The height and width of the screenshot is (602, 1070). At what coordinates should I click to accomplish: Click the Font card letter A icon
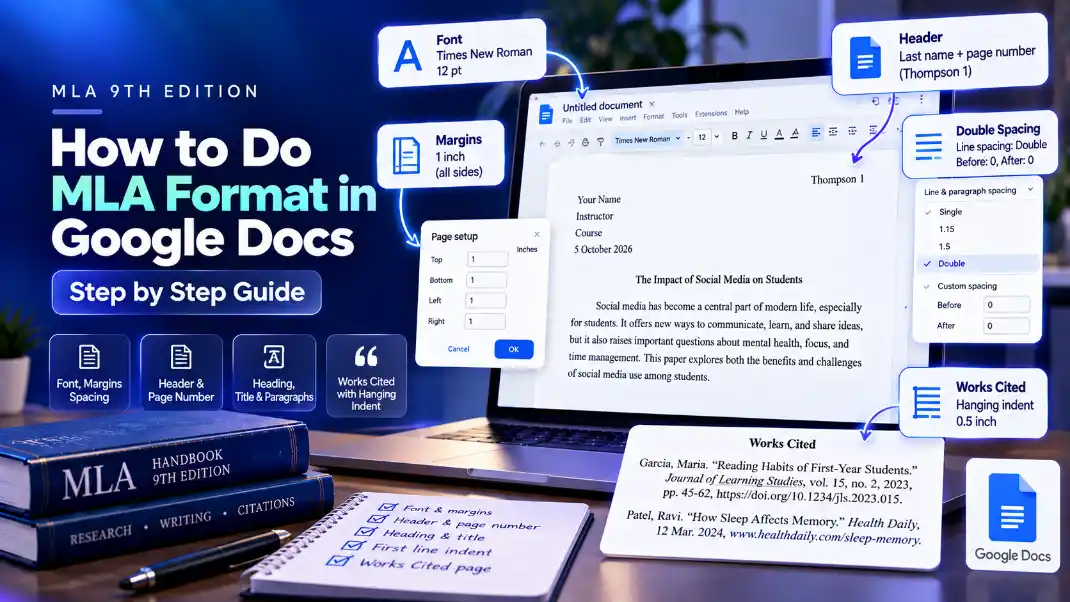click(x=408, y=56)
